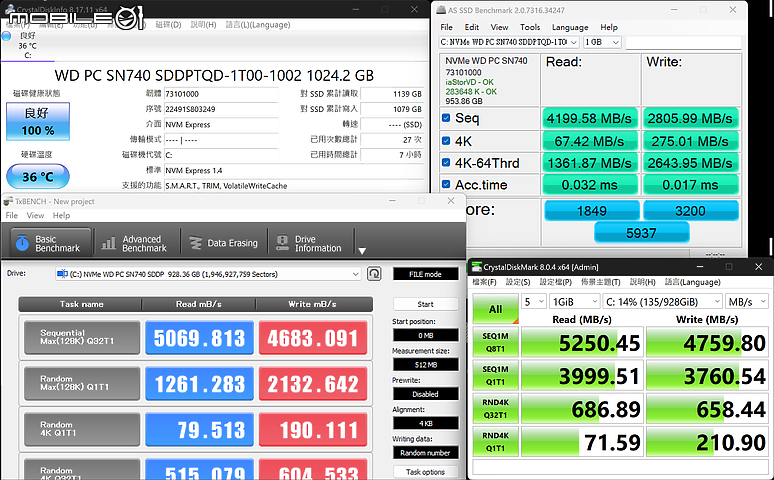
Task: Open TxBENCH View menu
Action: [35, 215]
